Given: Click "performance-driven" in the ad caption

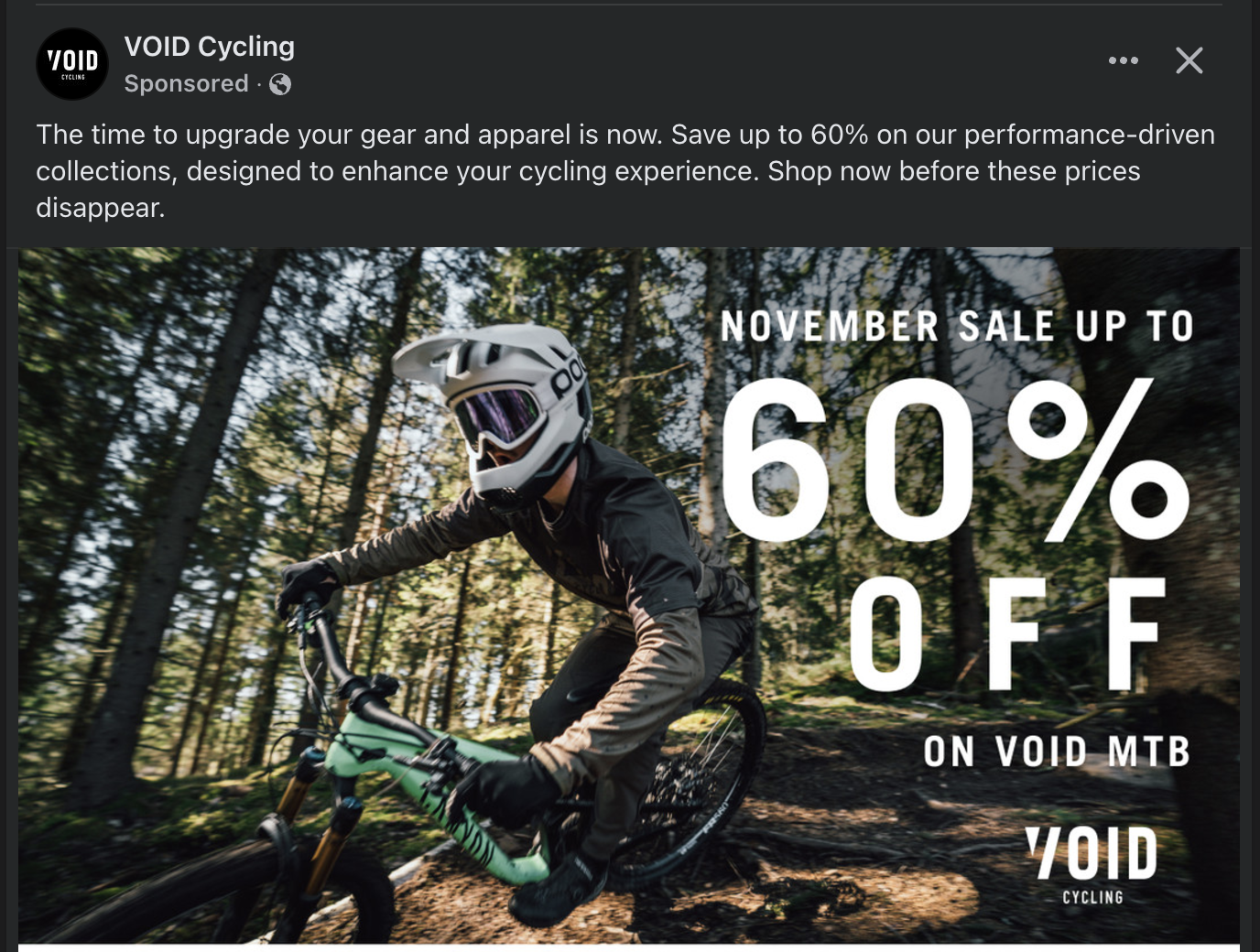Looking at the screenshot, I should [1089, 135].
